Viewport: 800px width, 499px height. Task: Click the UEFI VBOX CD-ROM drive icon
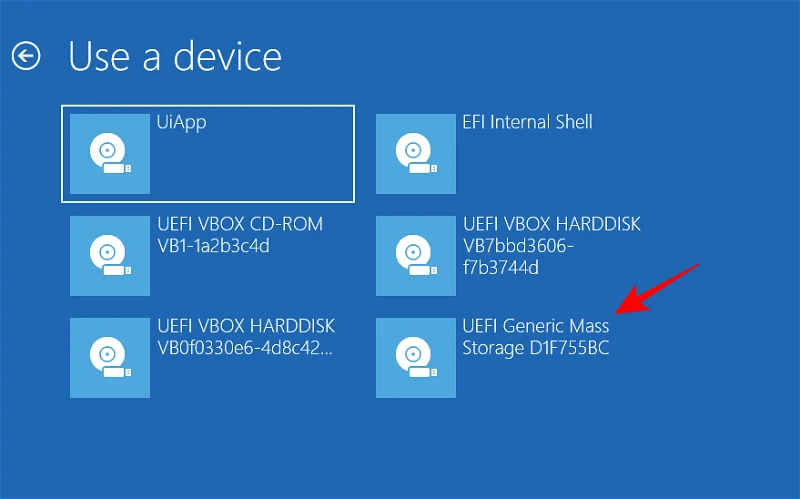110,255
